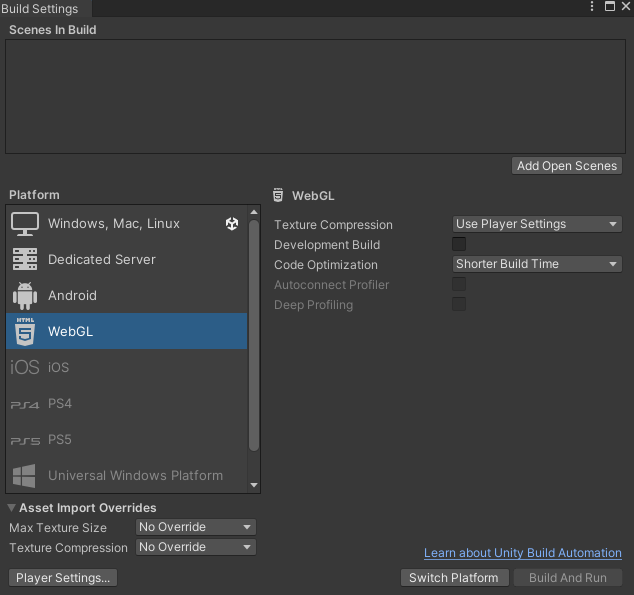The image size is (634, 595).
Task: Toggle the Deep Profiling checkbox
Action: click(459, 305)
